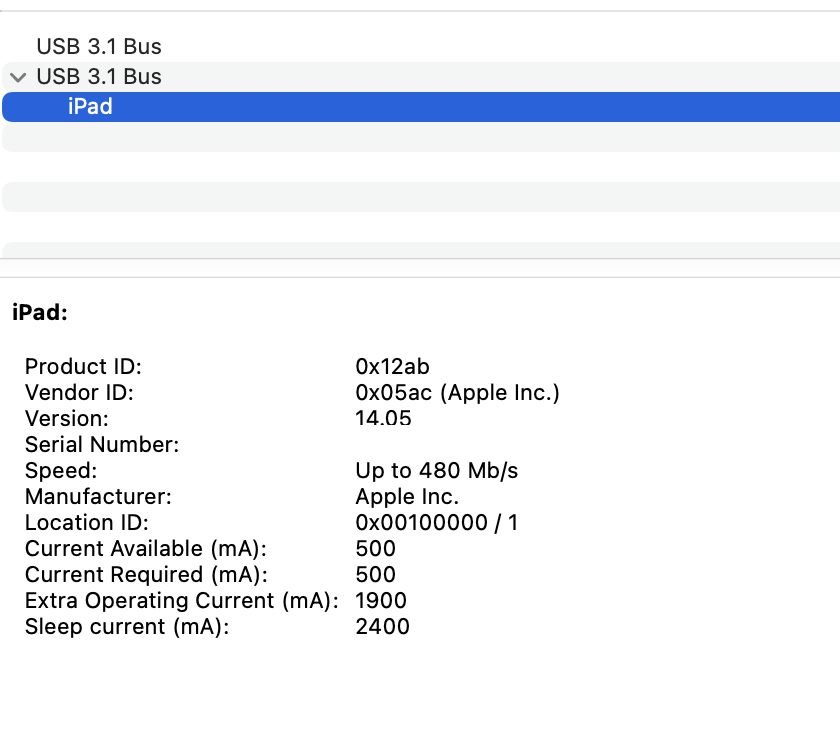Click the bold iPad heading in details
Screen dimensions: 840x742
pyautogui.click(x=40, y=313)
